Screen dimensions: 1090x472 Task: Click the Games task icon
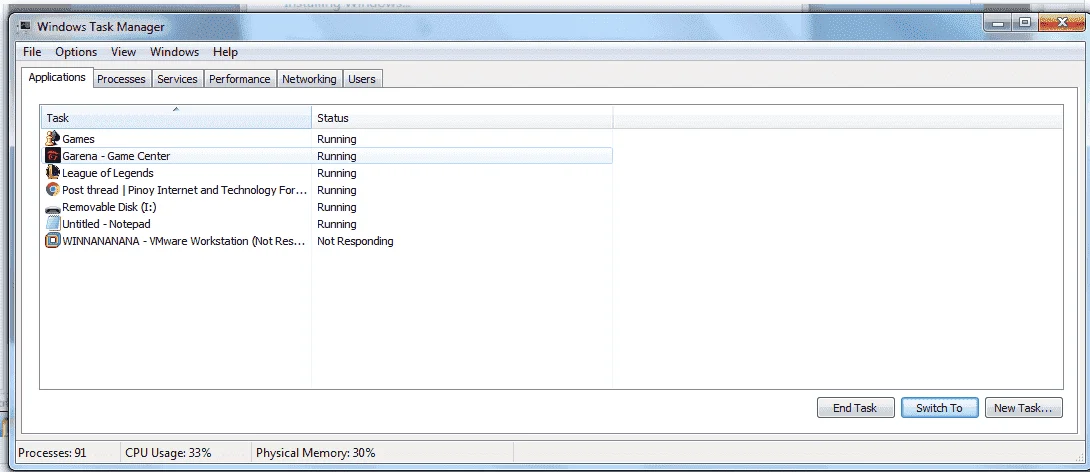pyautogui.click(x=53, y=138)
